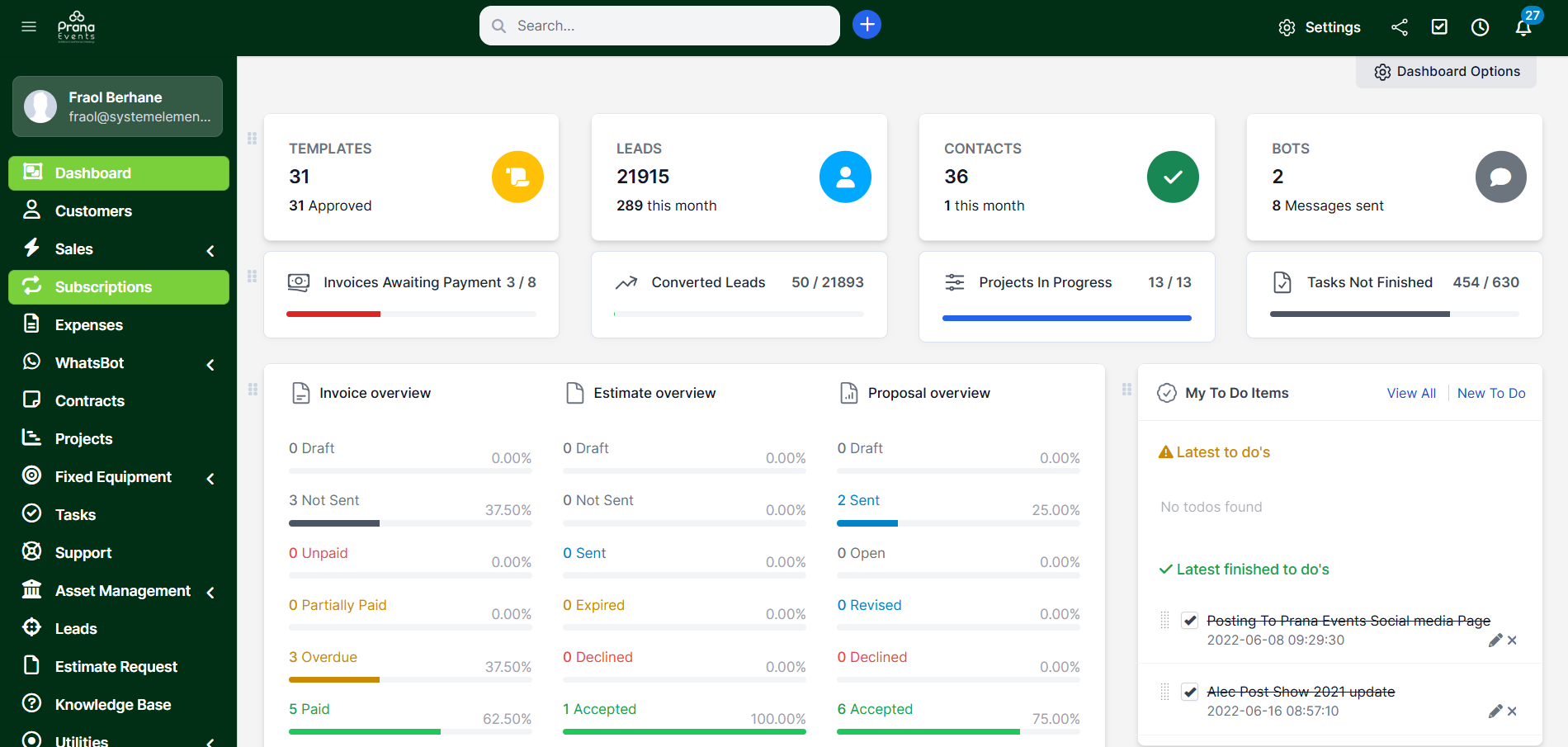Delete the Posting To Prana Events todo
The width and height of the screenshot is (1568, 747).
coord(1512,641)
